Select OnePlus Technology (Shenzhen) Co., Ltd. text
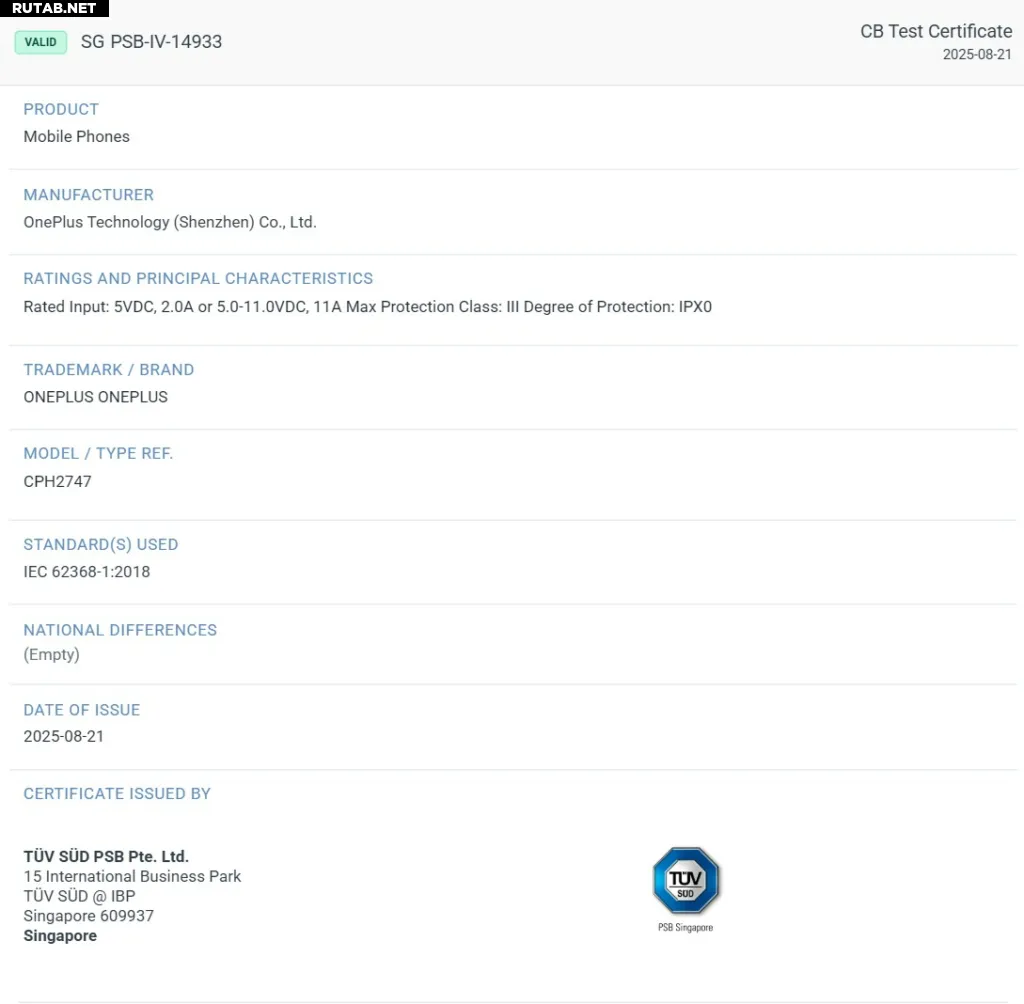Image resolution: width=1024 pixels, height=1004 pixels. (x=170, y=222)
